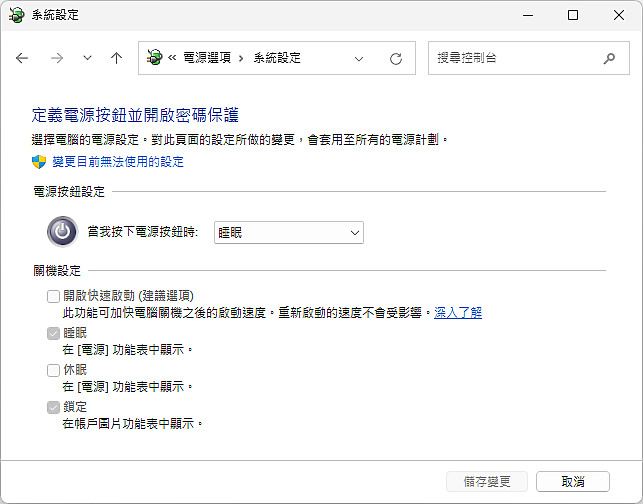Expand the address bar history dropdown
The height and width of the screenshot is (504, 643).
coord(359,59)
